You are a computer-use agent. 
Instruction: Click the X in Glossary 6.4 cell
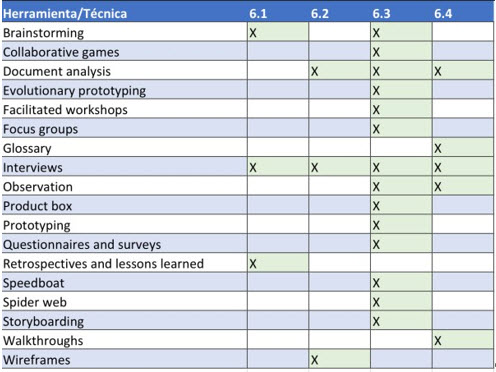[x=438, y=148]
